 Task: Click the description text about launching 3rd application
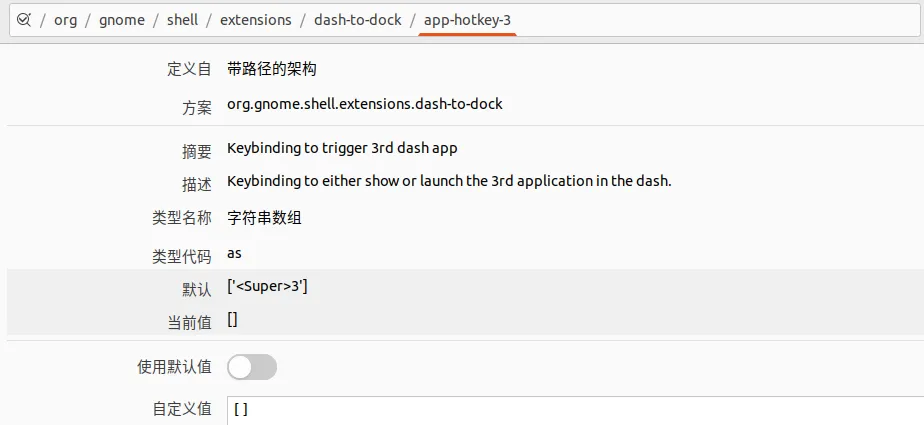pyautogui.click(x=449, y=181)
